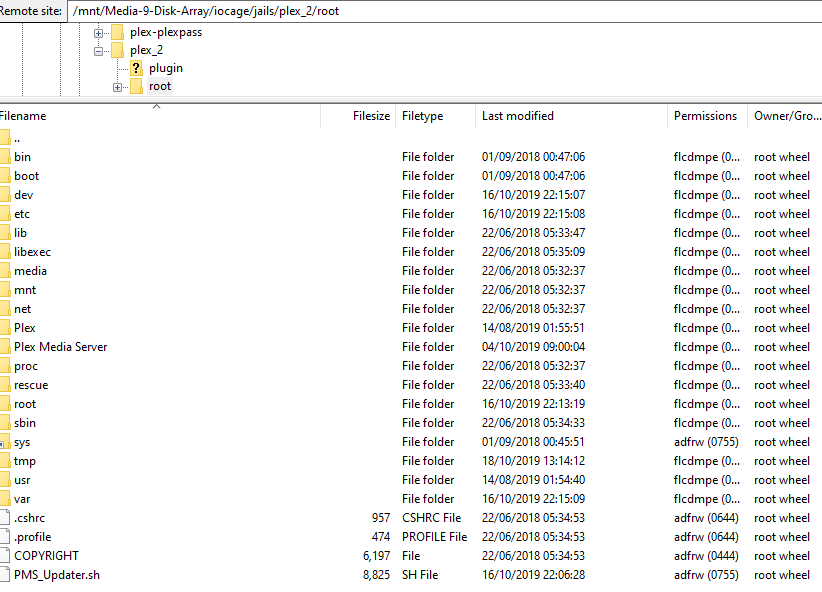Click the shortcut folder icon next to sys
The image size is (822, 592).
4,442
